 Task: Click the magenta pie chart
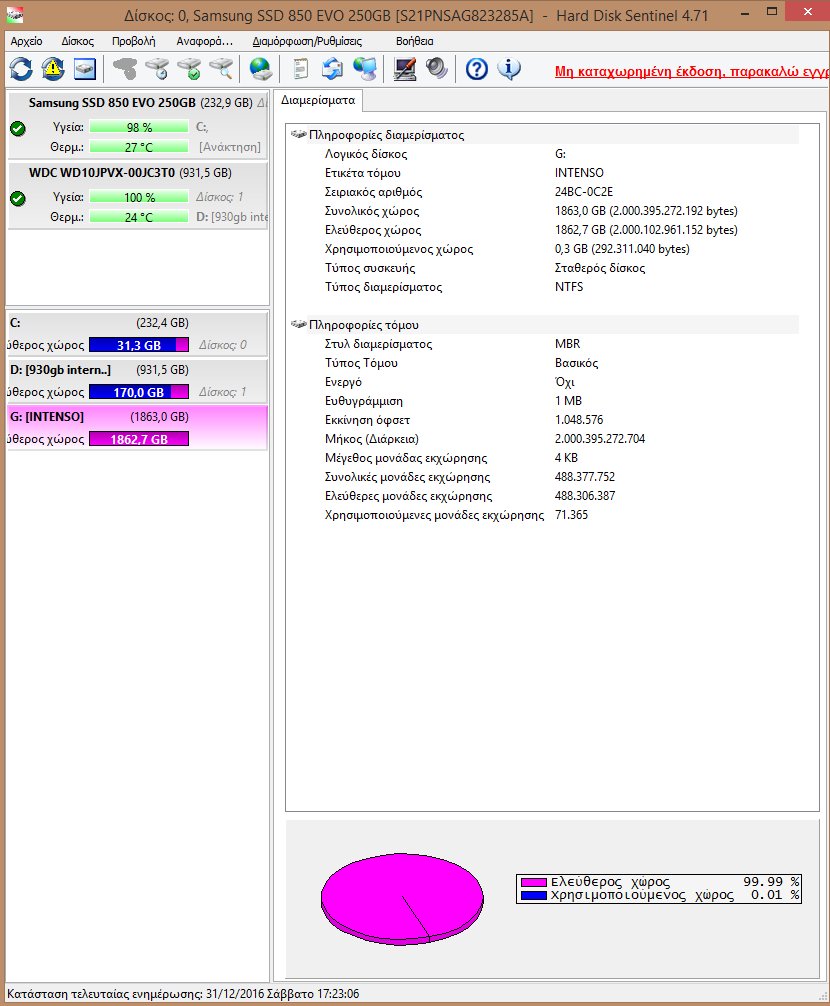[402, 899]
